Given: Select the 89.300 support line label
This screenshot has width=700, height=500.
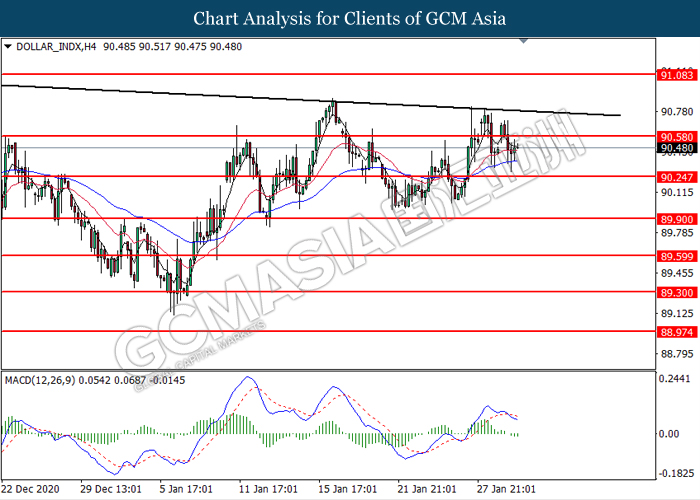Looking at the screenshot, I should click(677, 293).
